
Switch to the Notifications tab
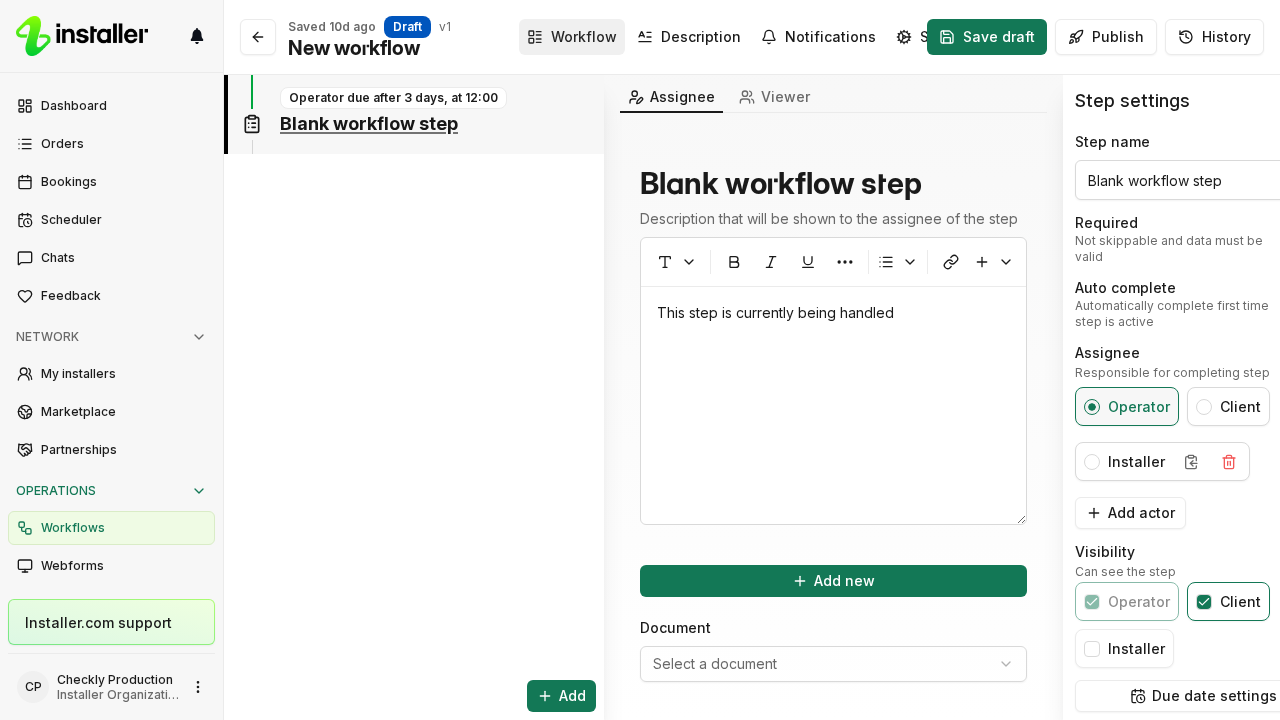(x=818, y=37)
